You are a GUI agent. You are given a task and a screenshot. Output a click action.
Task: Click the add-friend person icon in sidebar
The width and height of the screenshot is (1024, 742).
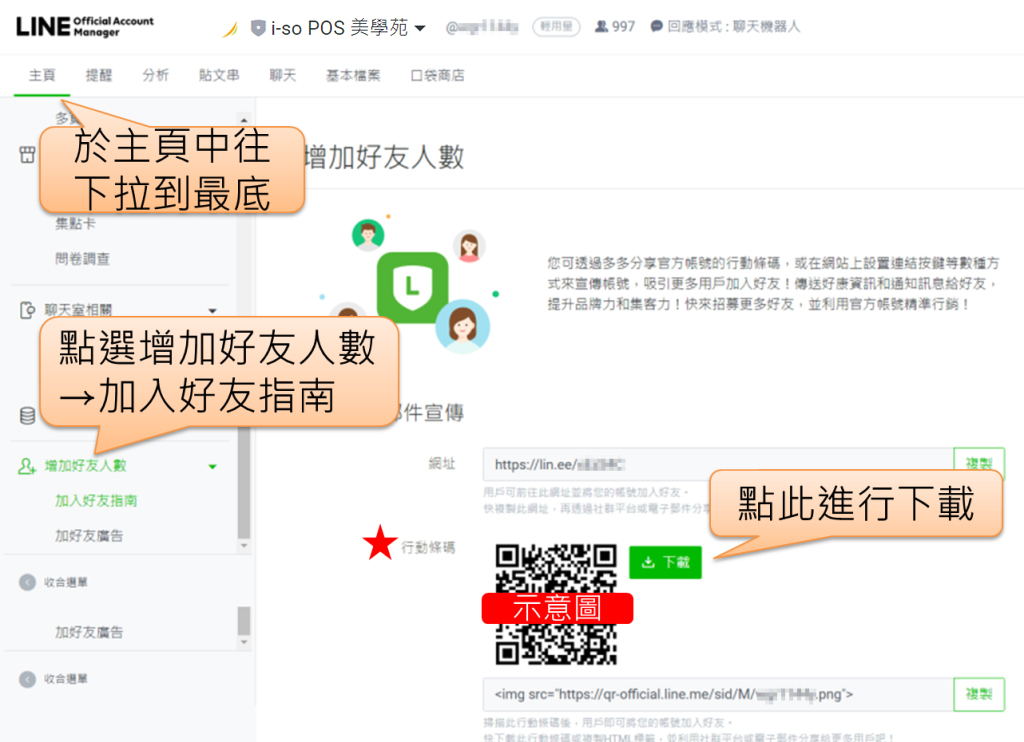(27, 466)
